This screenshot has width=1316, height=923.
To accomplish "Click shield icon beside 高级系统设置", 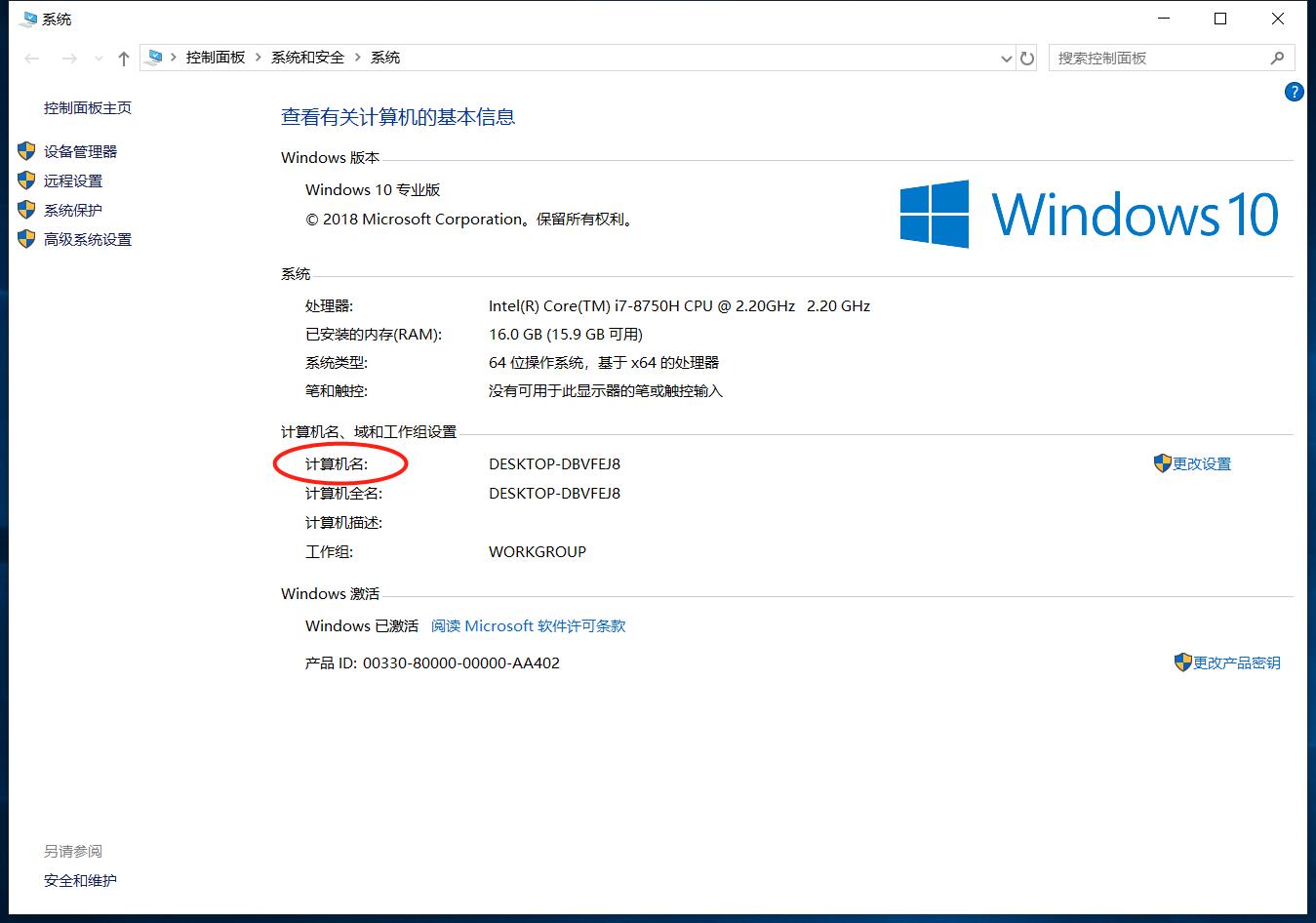I will (x=26, y=239).
